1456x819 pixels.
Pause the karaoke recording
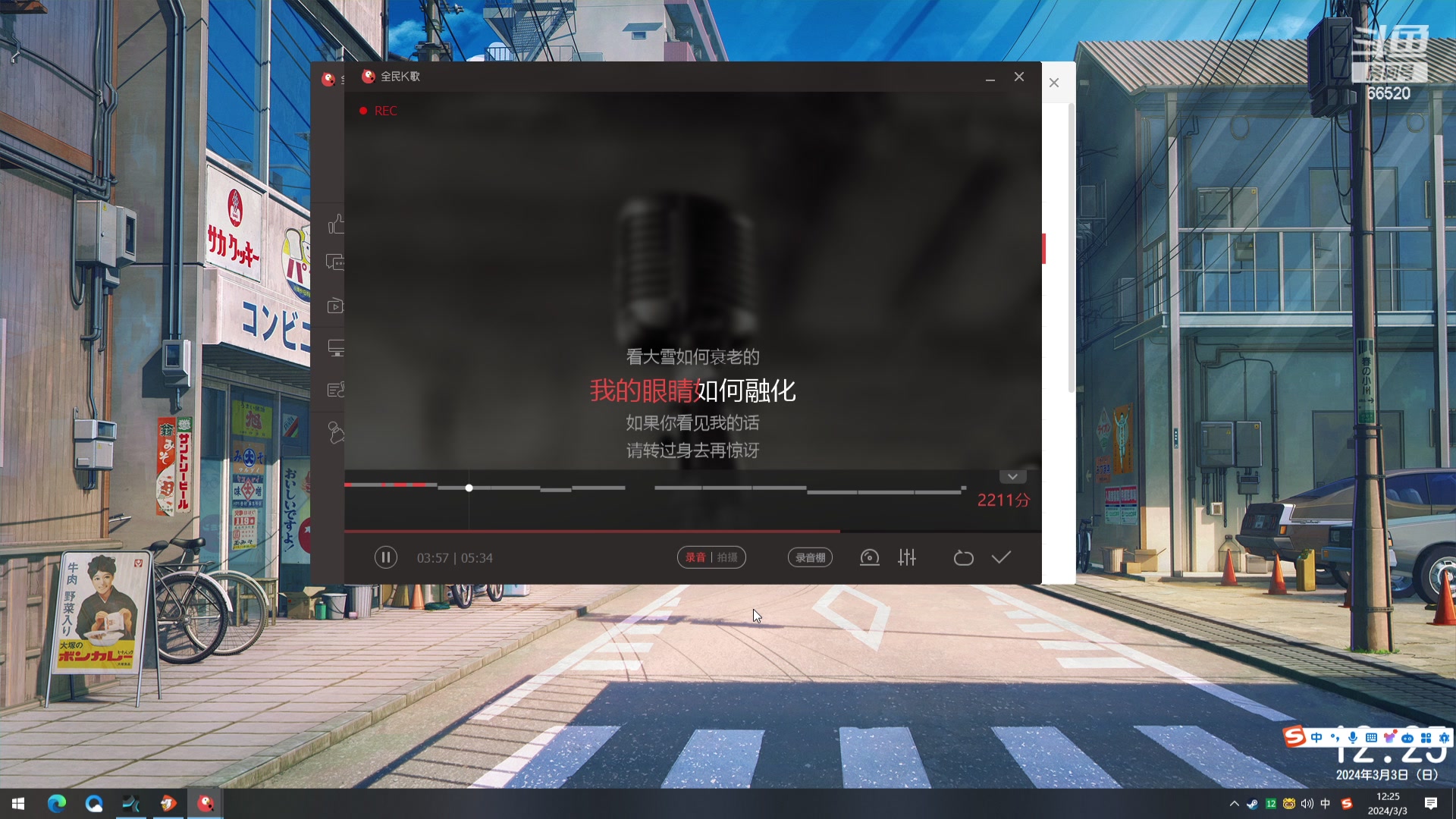point(385,558)
